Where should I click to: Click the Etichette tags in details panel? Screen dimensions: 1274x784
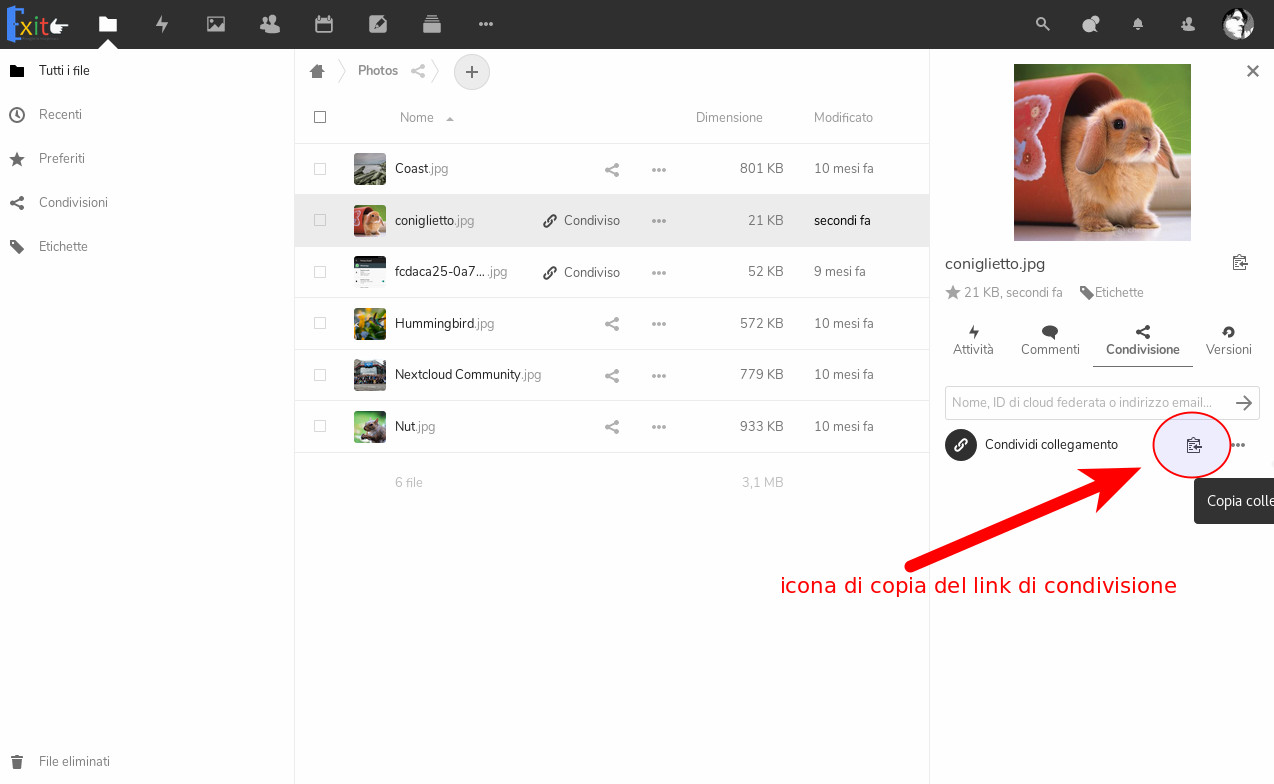coord(1112,293)
